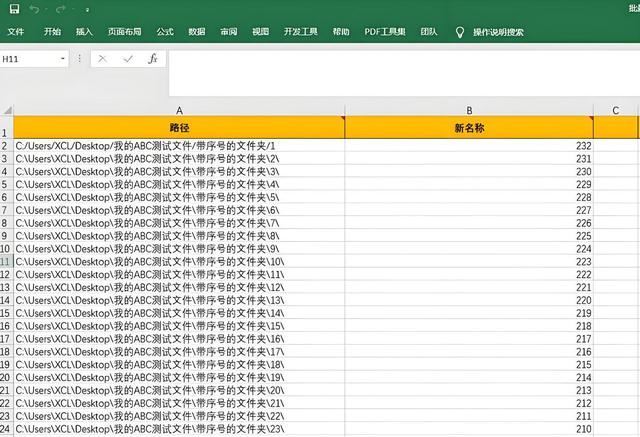Click the Insert Function fx icon
This screenshot has height=437, width=640.
click(x=153, y=59)
